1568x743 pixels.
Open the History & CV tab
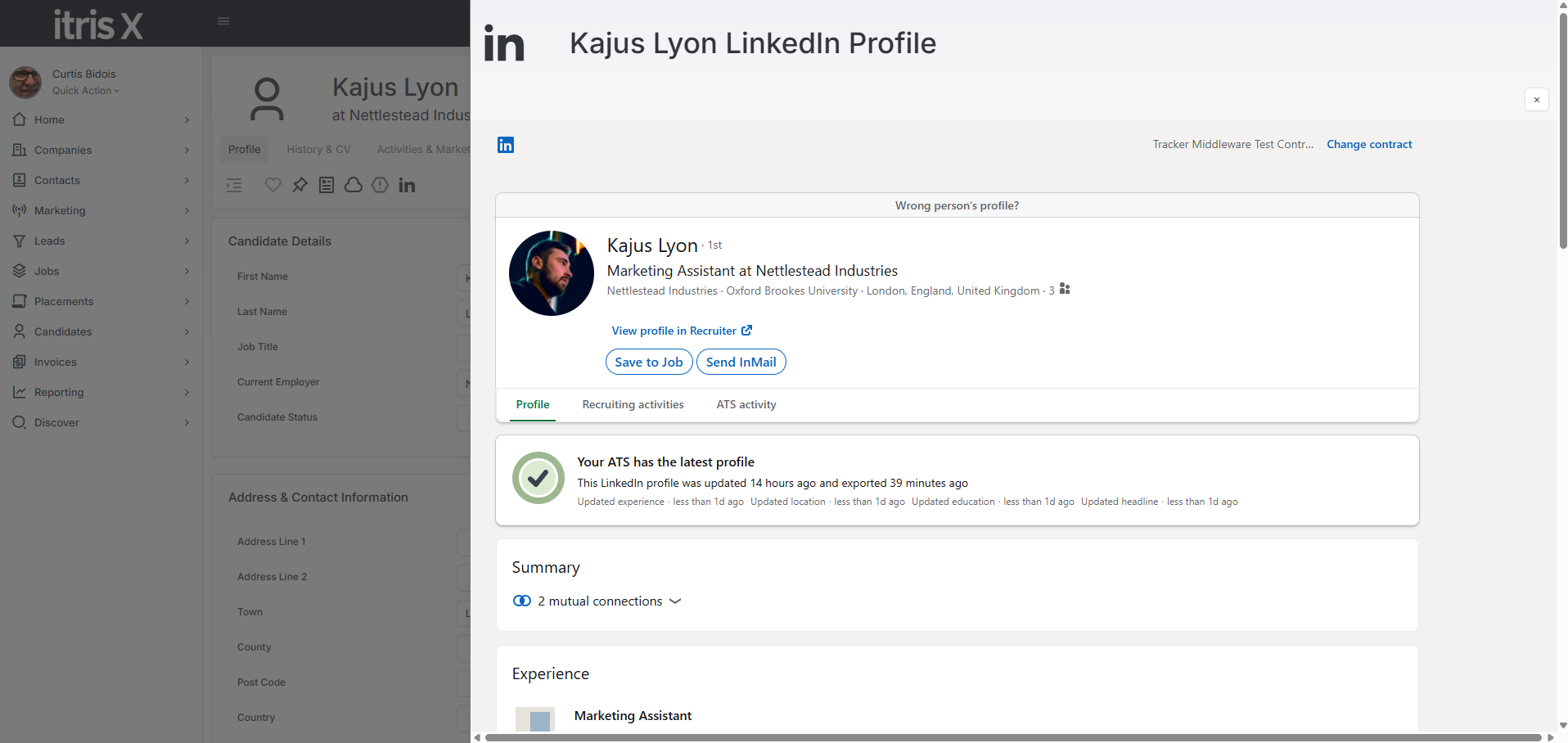[318, 149]
